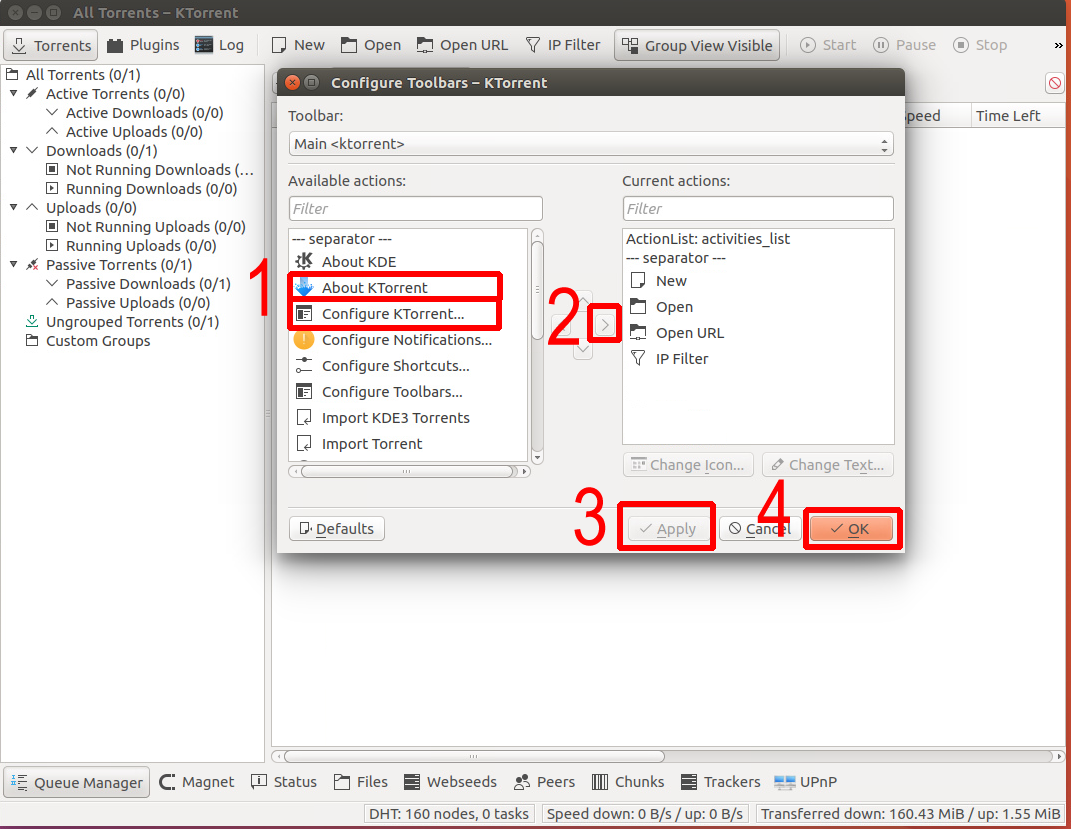This screenshot has width=1071, height=829.
Task: Collapse the Active Torrents group
Action: 13,93
